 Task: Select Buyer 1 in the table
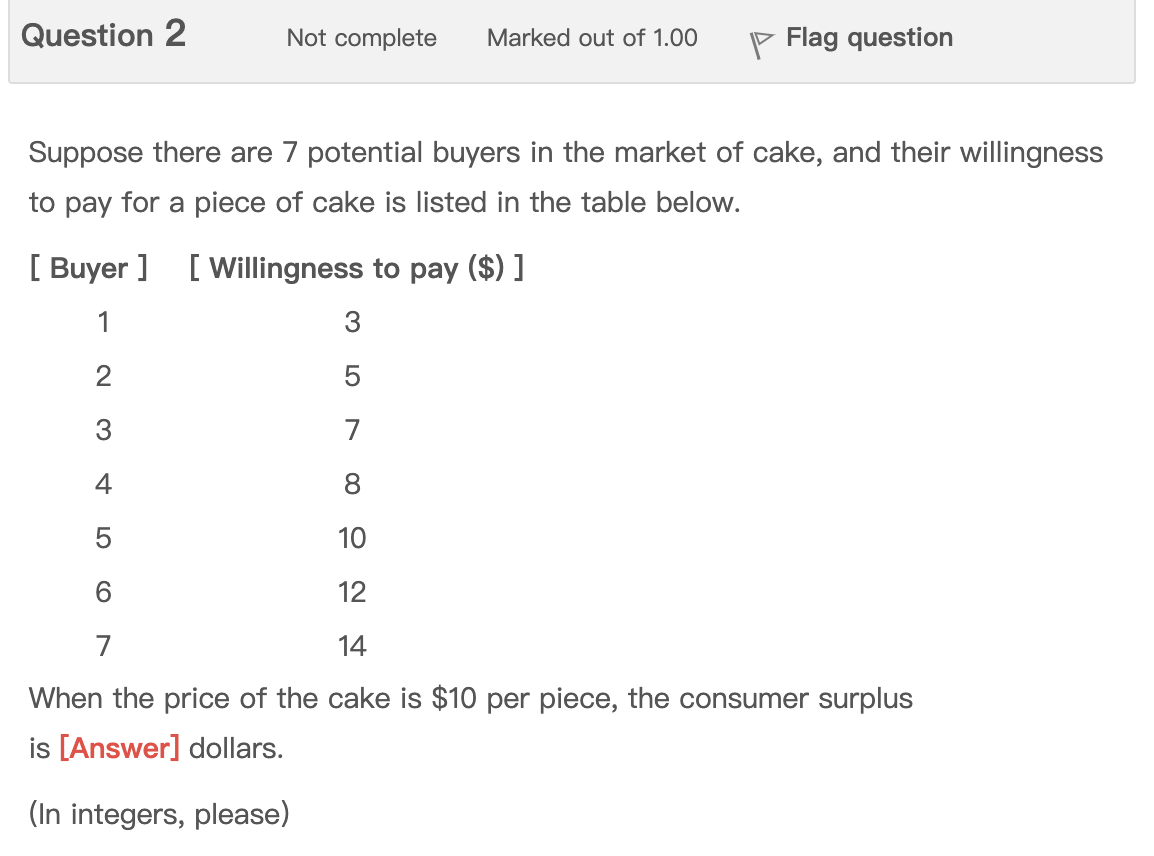pos(103,322)
